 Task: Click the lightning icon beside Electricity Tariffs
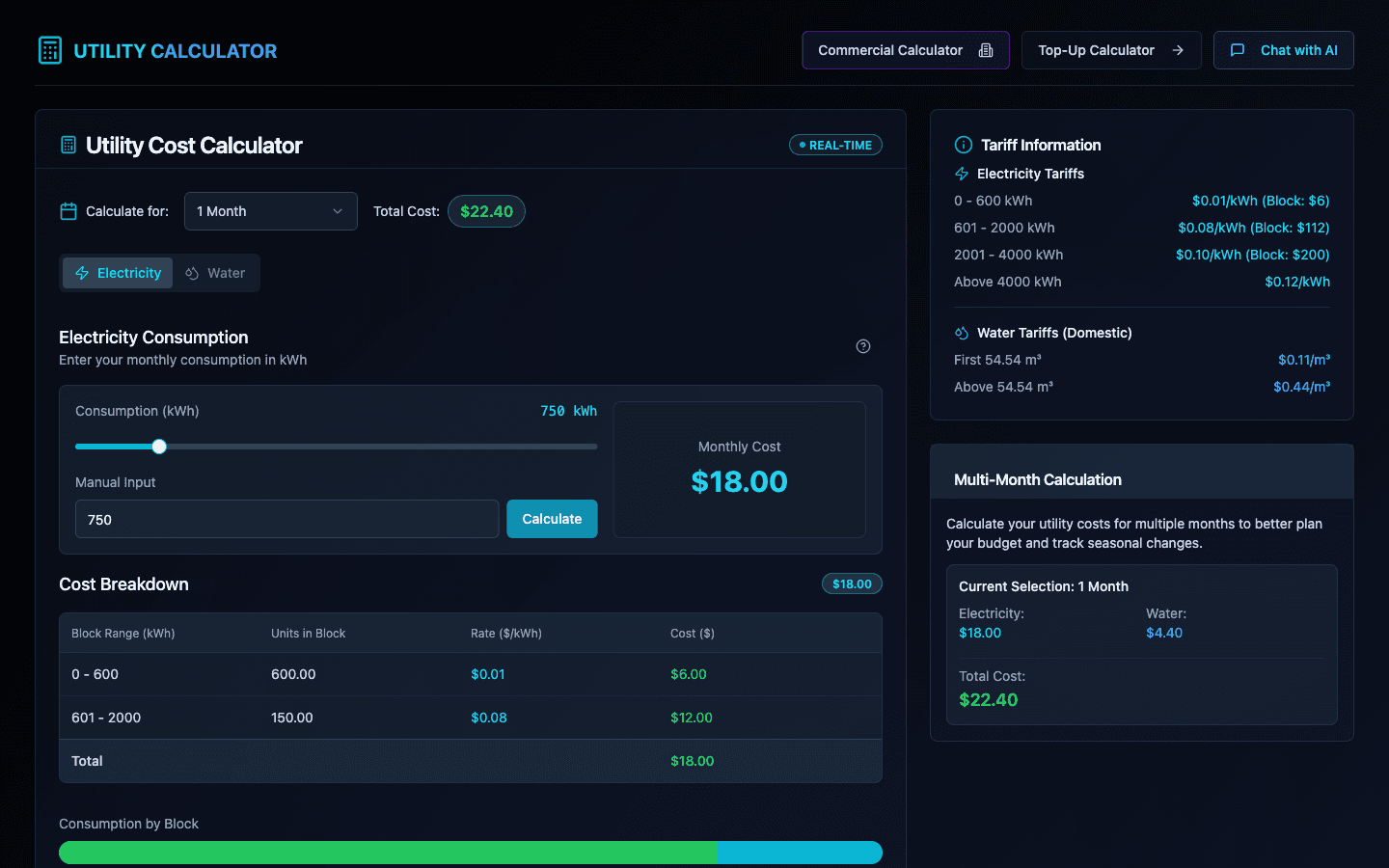(962, 174)
